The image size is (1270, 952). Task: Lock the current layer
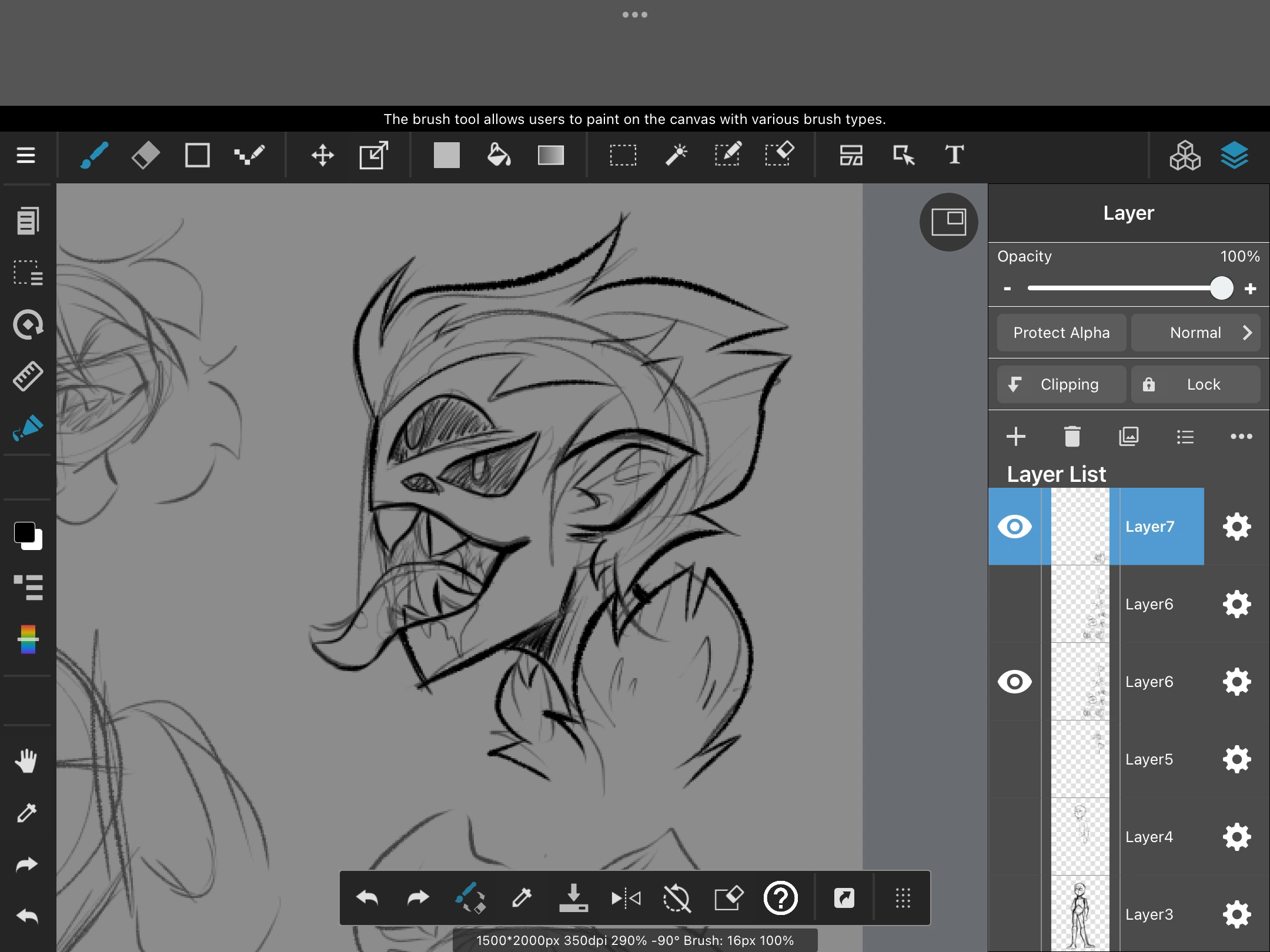click(x=1196, y=384)
